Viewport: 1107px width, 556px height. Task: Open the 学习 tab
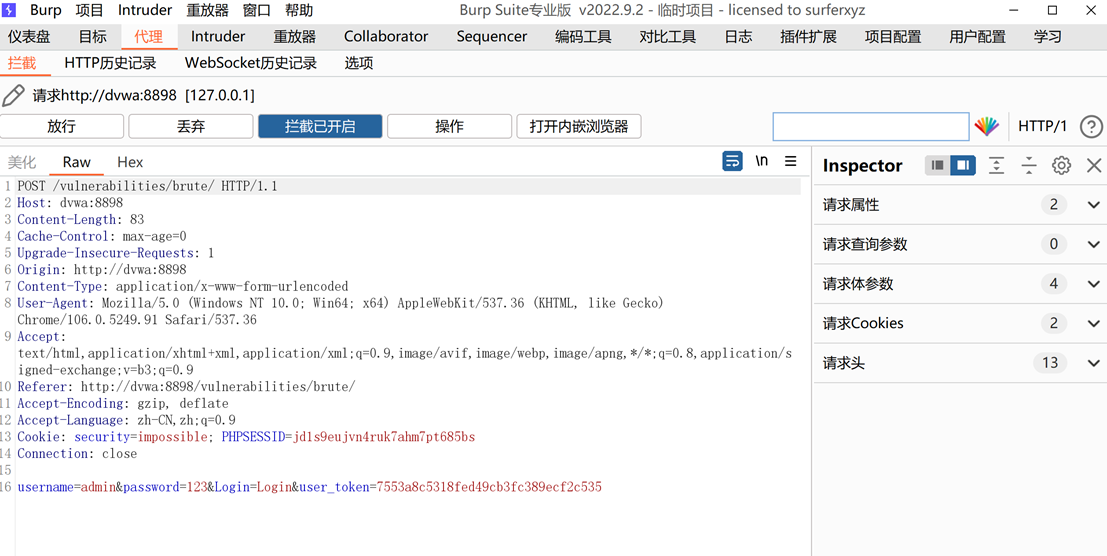pos(1048,37)
